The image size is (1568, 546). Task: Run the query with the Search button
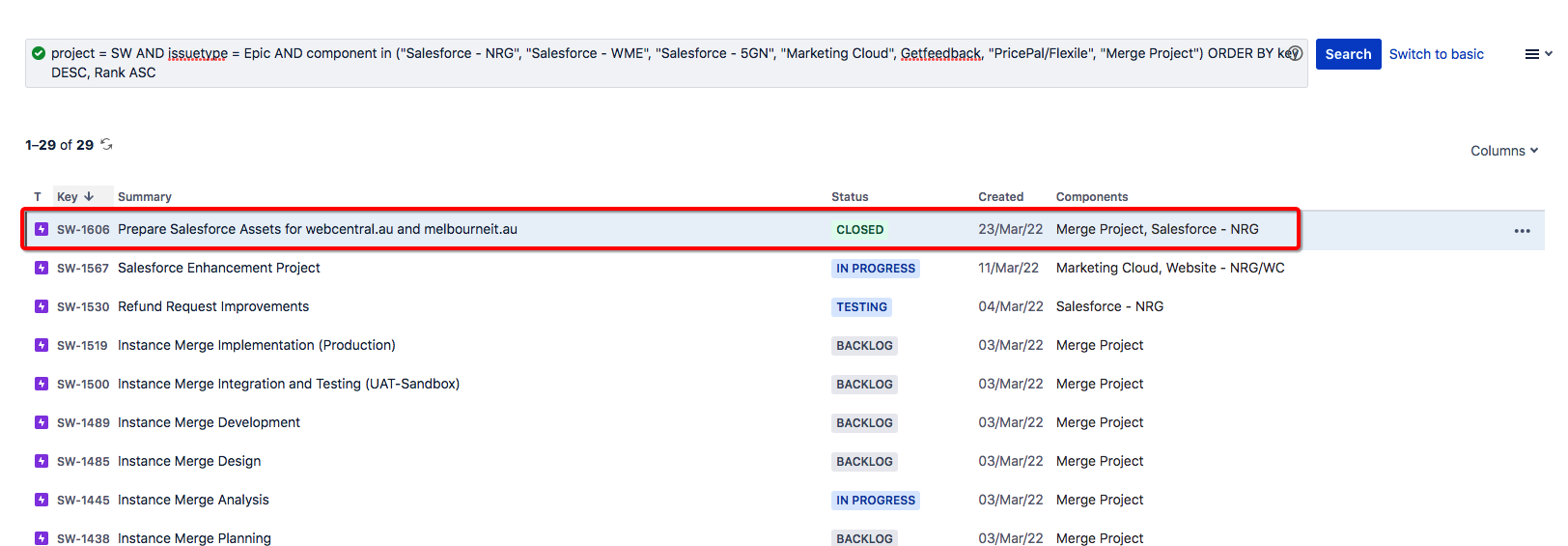coord(1348,54)
